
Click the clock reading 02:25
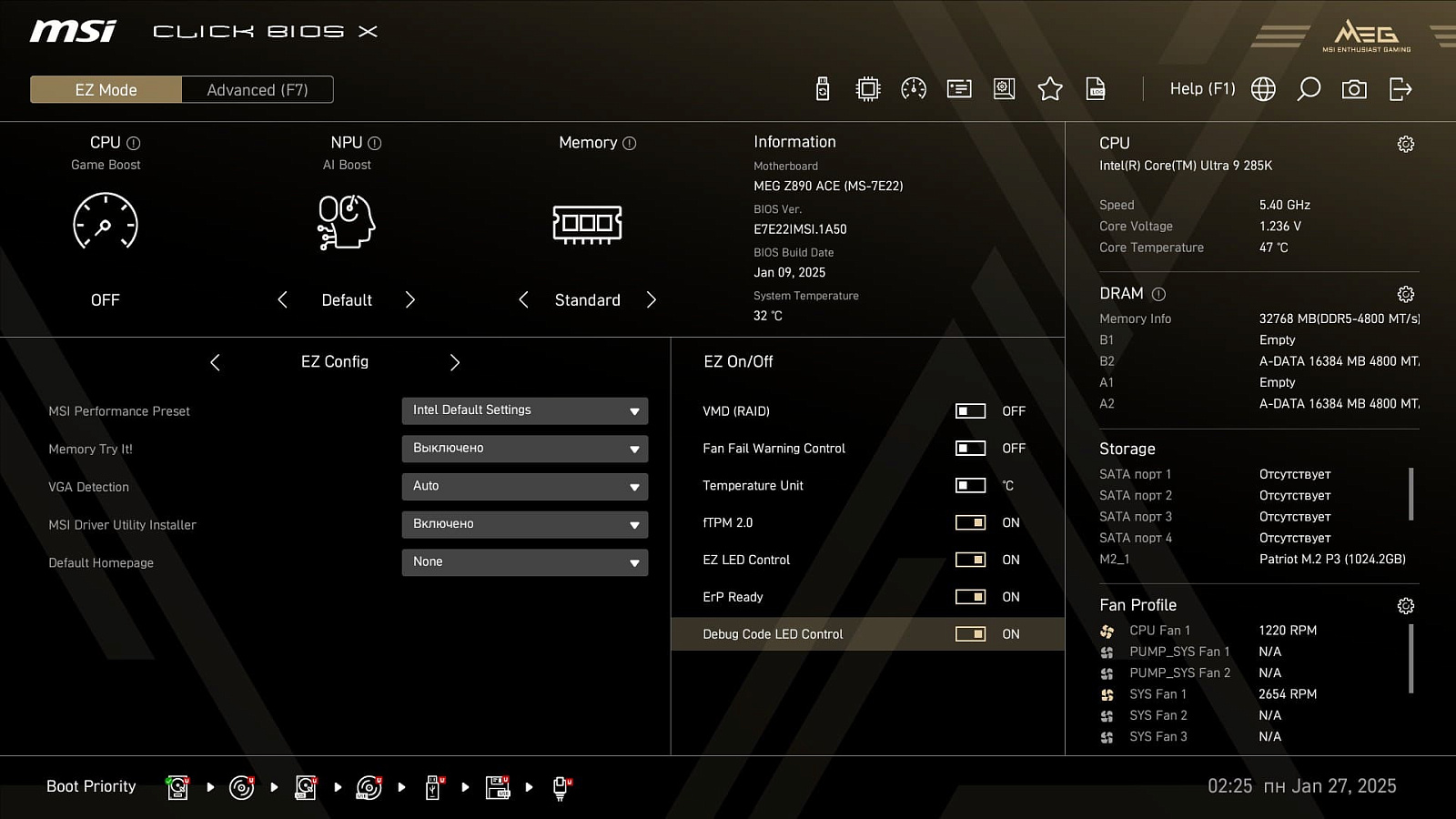[1230, 786]
